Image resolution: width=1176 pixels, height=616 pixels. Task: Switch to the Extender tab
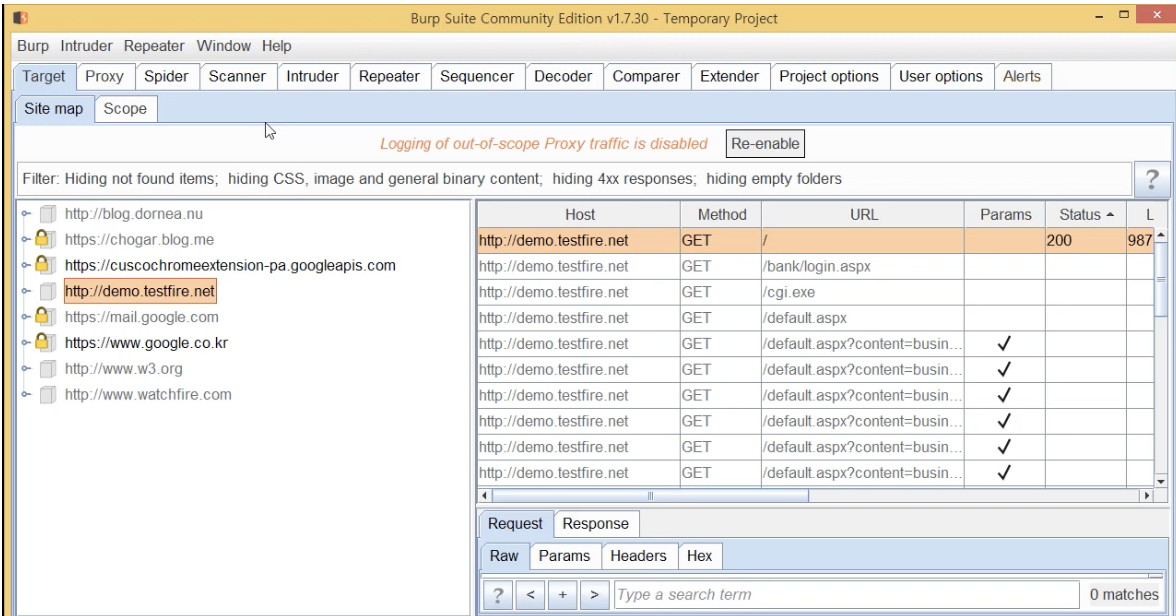pyautogui.click(x=730, y=77)
